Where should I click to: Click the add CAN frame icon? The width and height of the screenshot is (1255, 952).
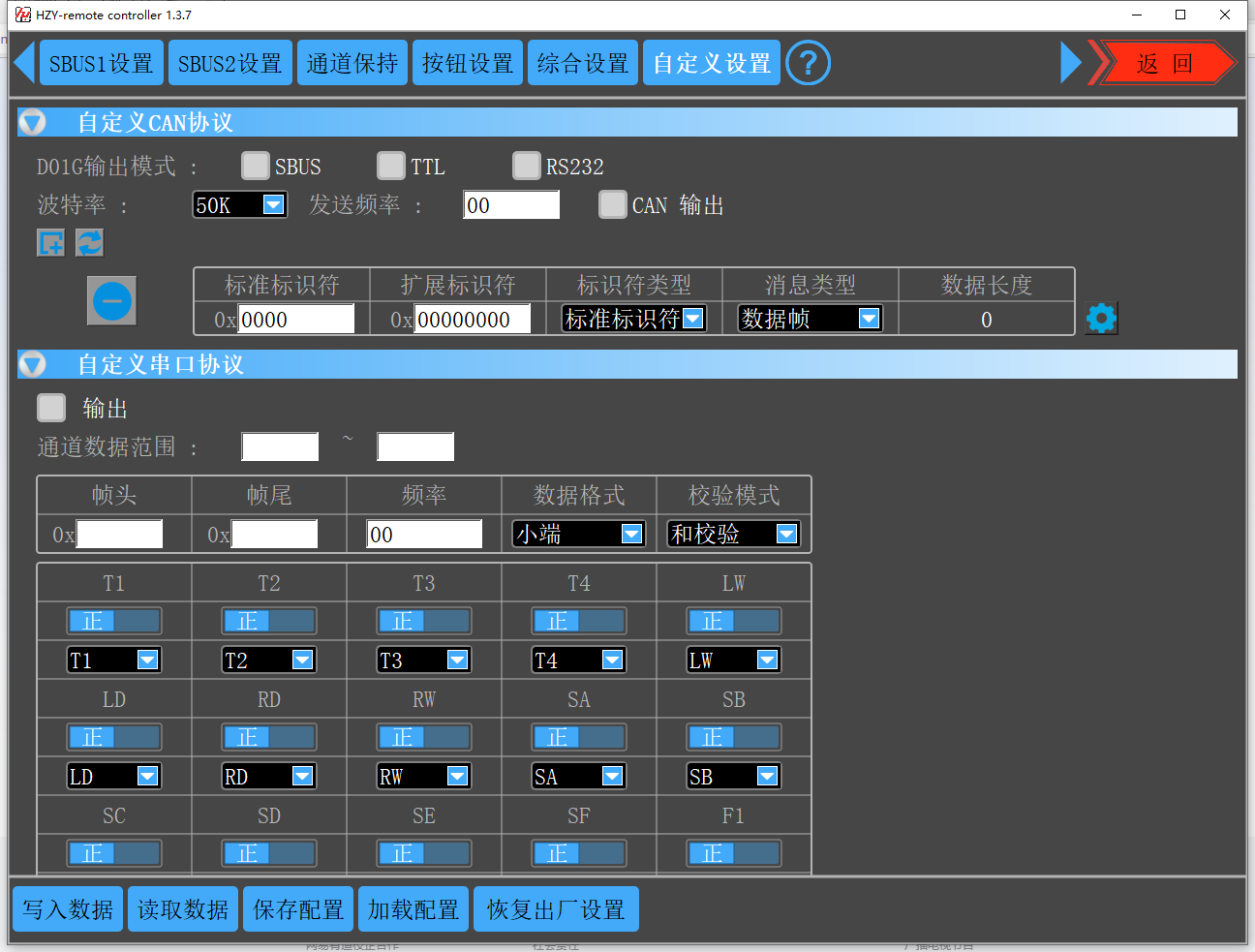coord(50,243)
